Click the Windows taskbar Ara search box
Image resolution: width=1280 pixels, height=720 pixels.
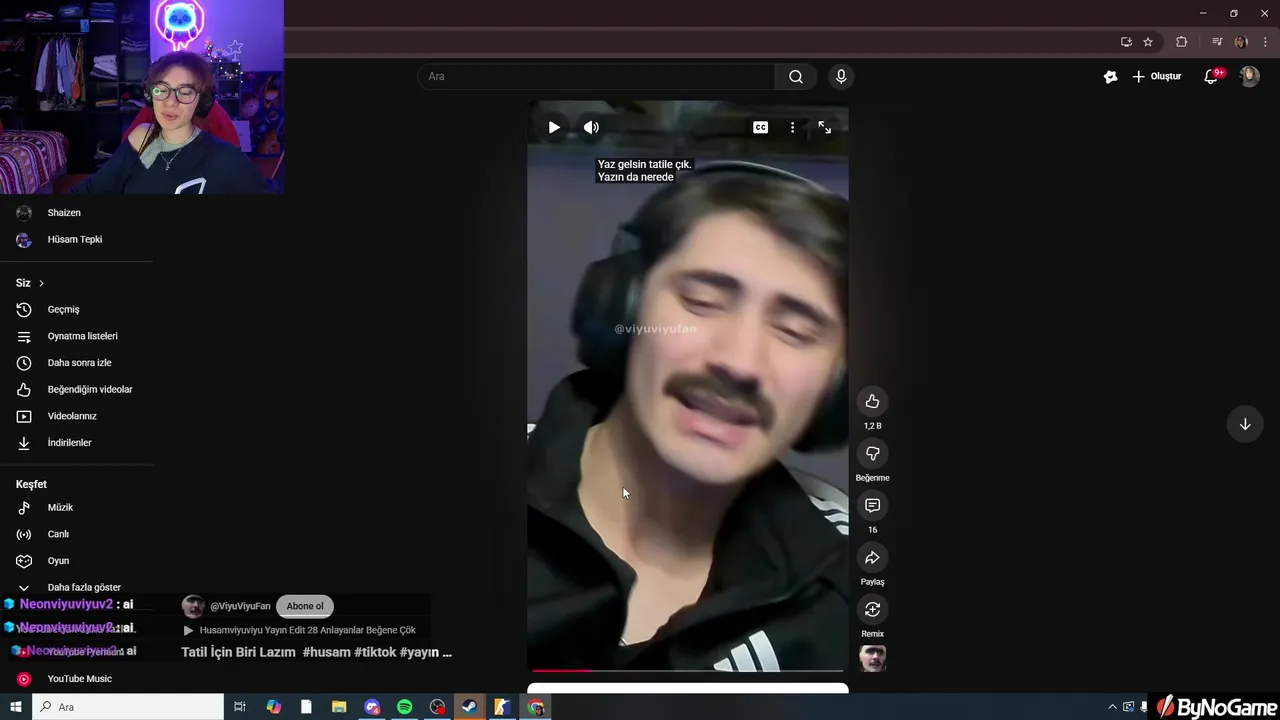[x=128, y=707]
